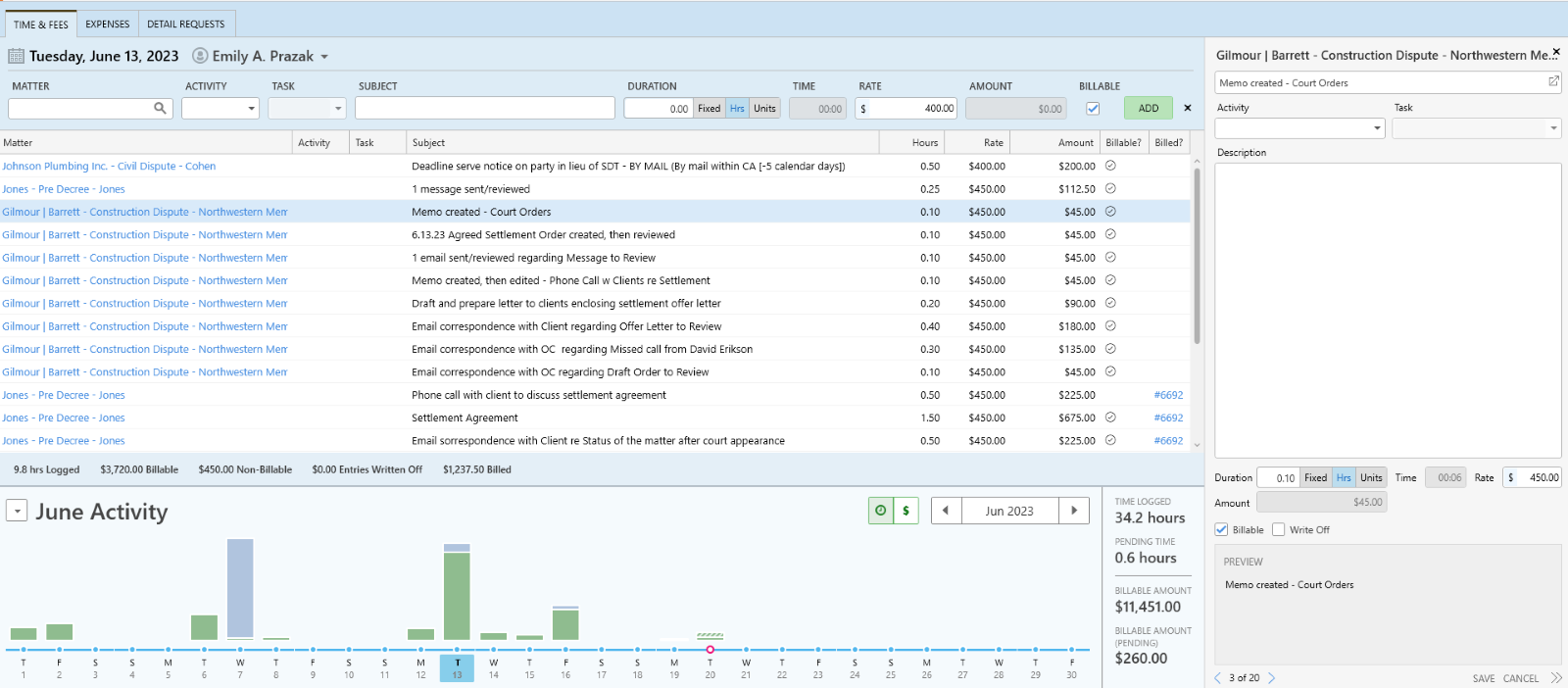
Task: Sort the table by Subject column header
Action: point(643,143)
